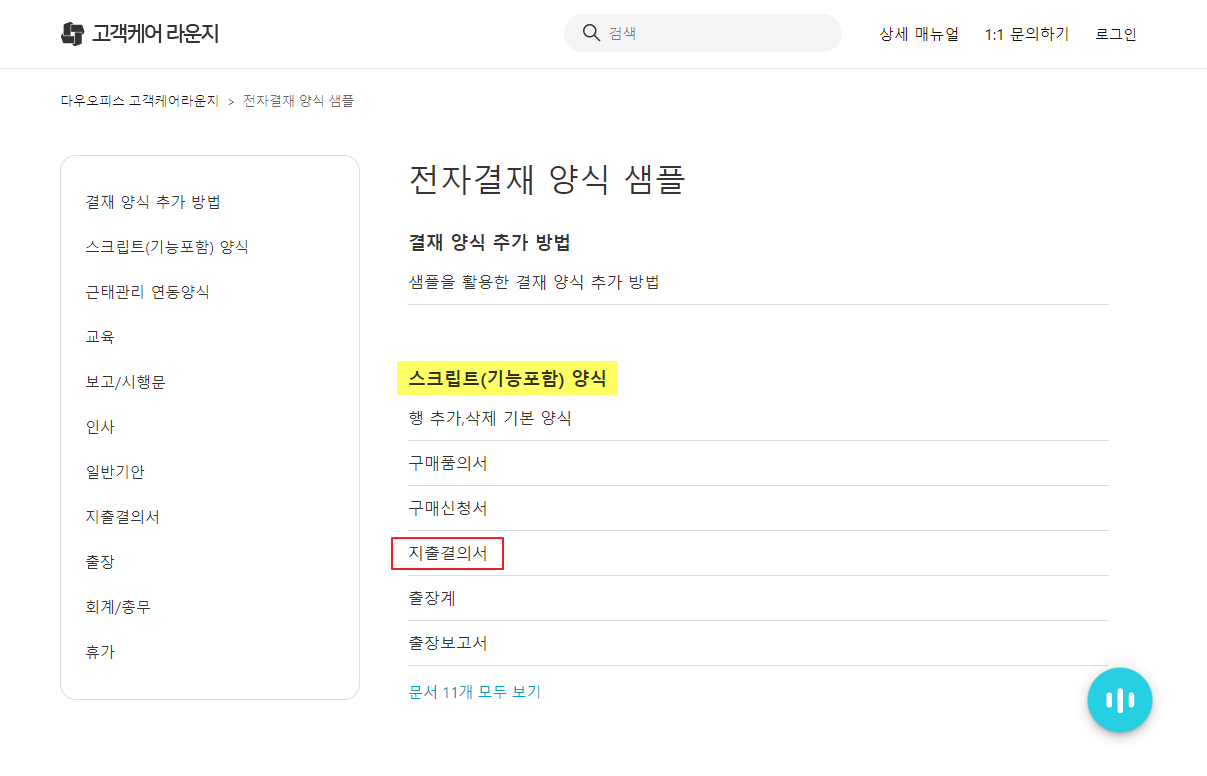The width and height of the screenshot is (1207, 776).
Task: Click the highlighted 스크립트(기능포함) 양식 section heading
Action: coord(507,379)
